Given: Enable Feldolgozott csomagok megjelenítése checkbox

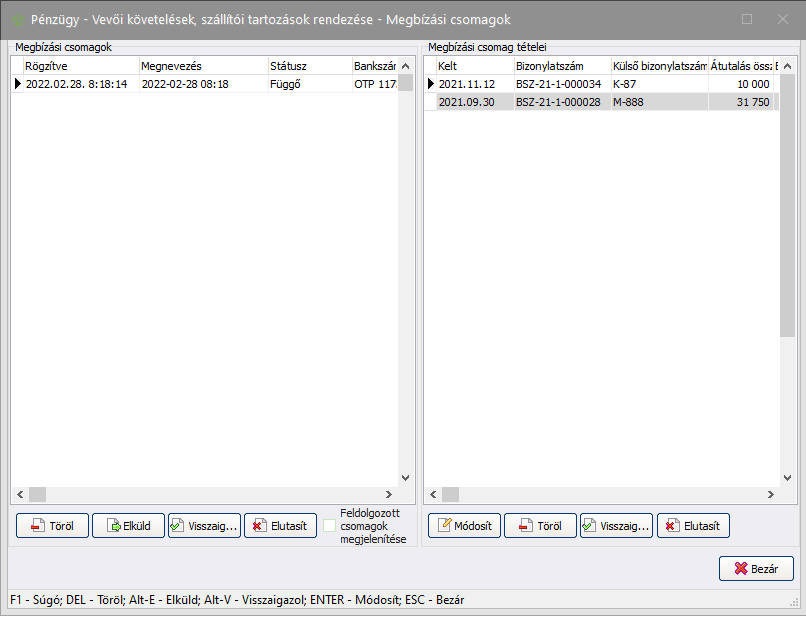Looking at the screenshot, I should (330, 526).
